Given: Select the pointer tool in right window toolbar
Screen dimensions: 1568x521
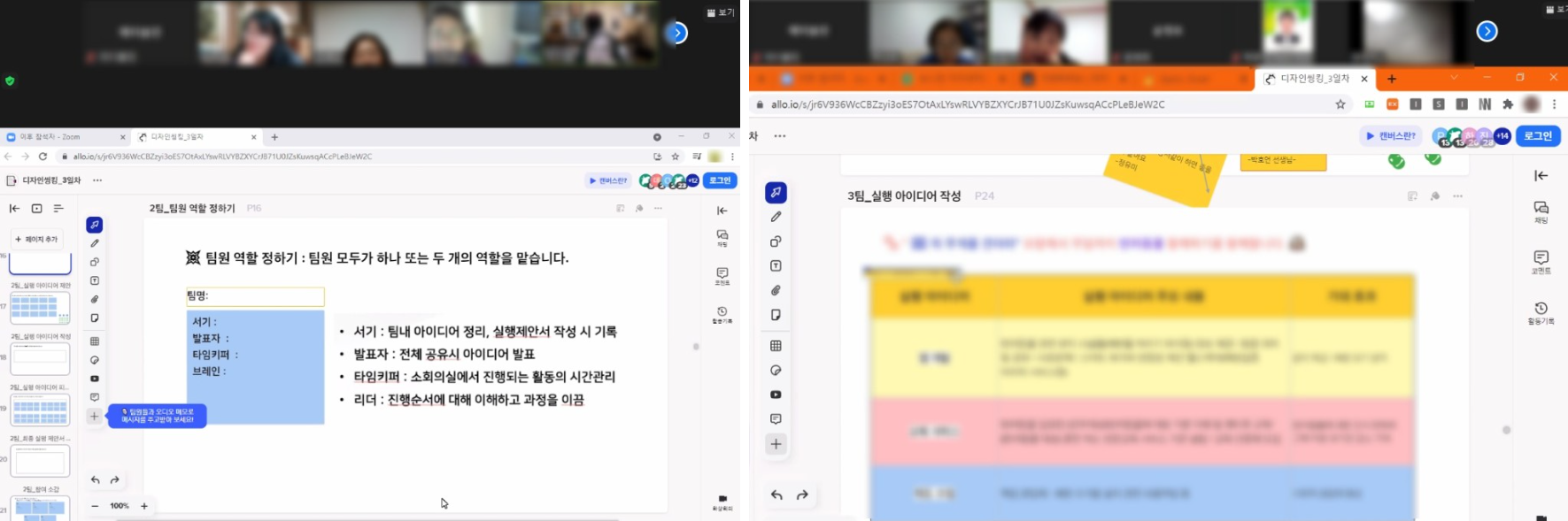Looking at the screenshot, I should [x=776, y=192].
